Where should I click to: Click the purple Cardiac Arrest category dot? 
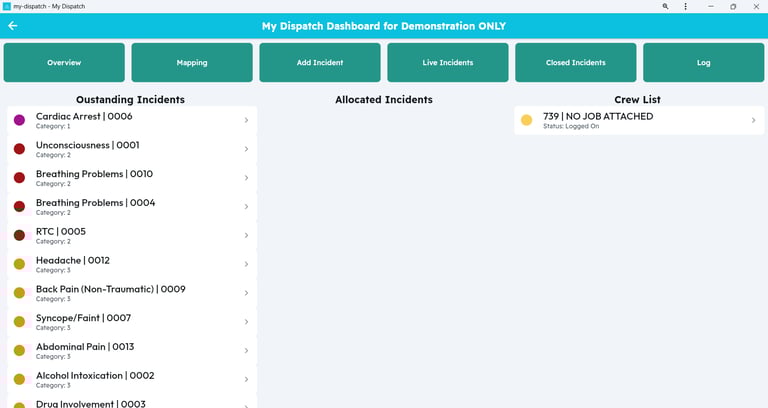(19, 120)
